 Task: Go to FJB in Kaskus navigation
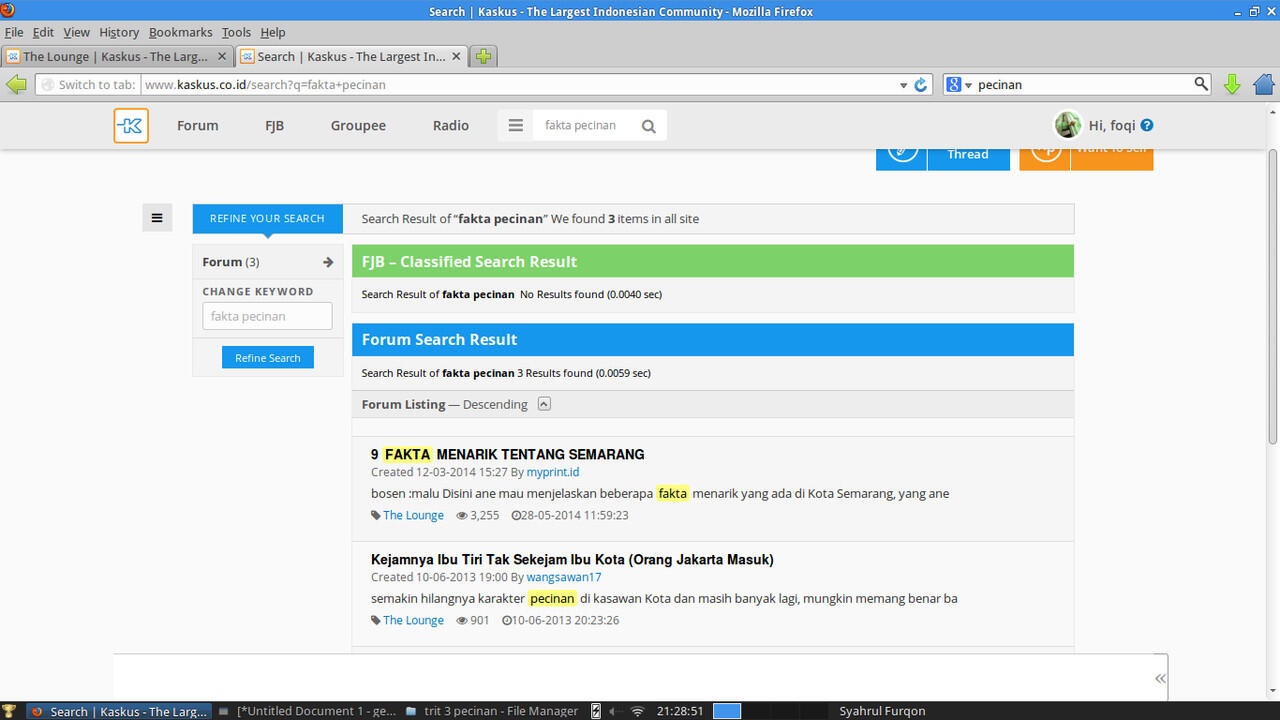(x=274, y=125)
